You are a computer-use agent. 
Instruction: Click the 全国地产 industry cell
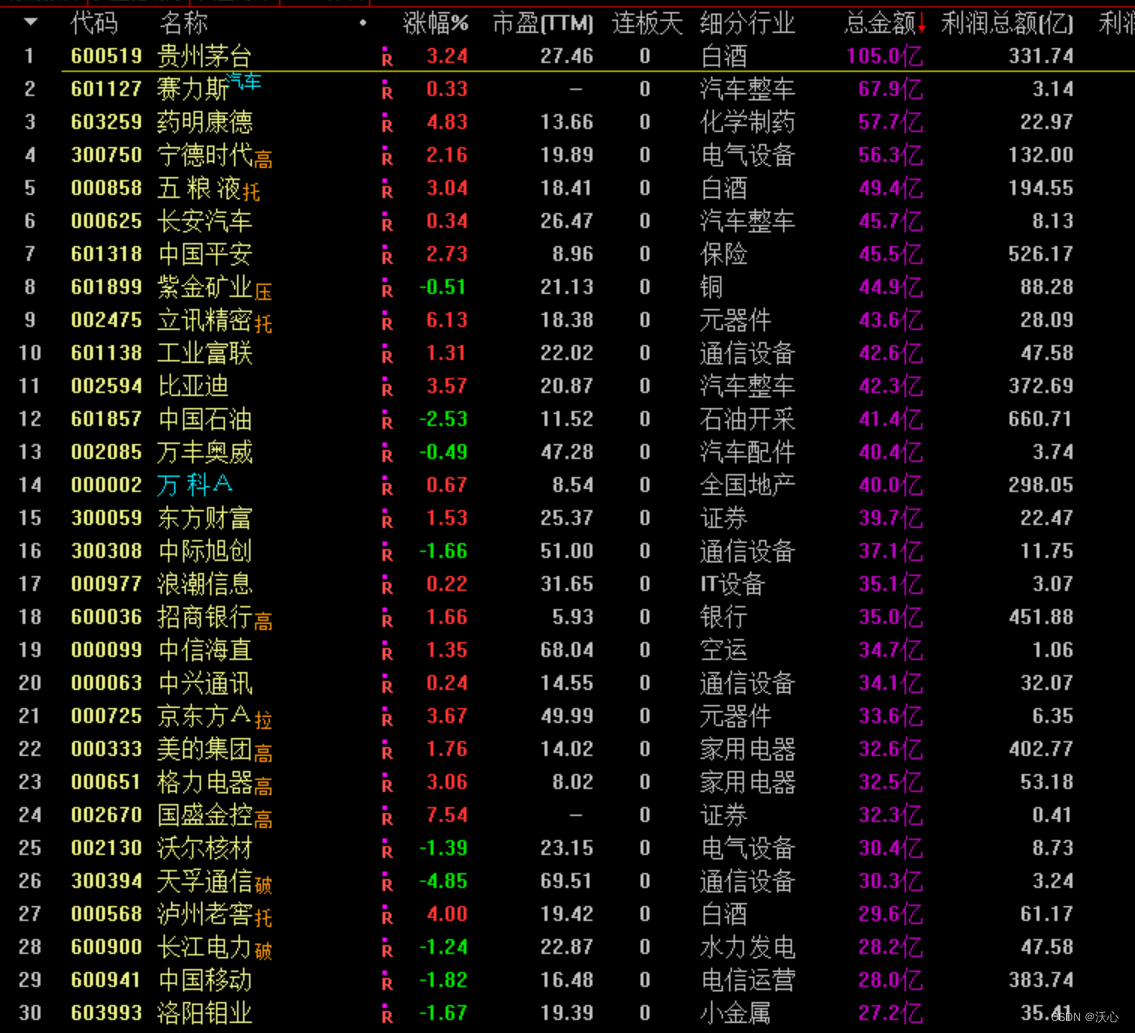pyautogui.click(x=747, y=485)
